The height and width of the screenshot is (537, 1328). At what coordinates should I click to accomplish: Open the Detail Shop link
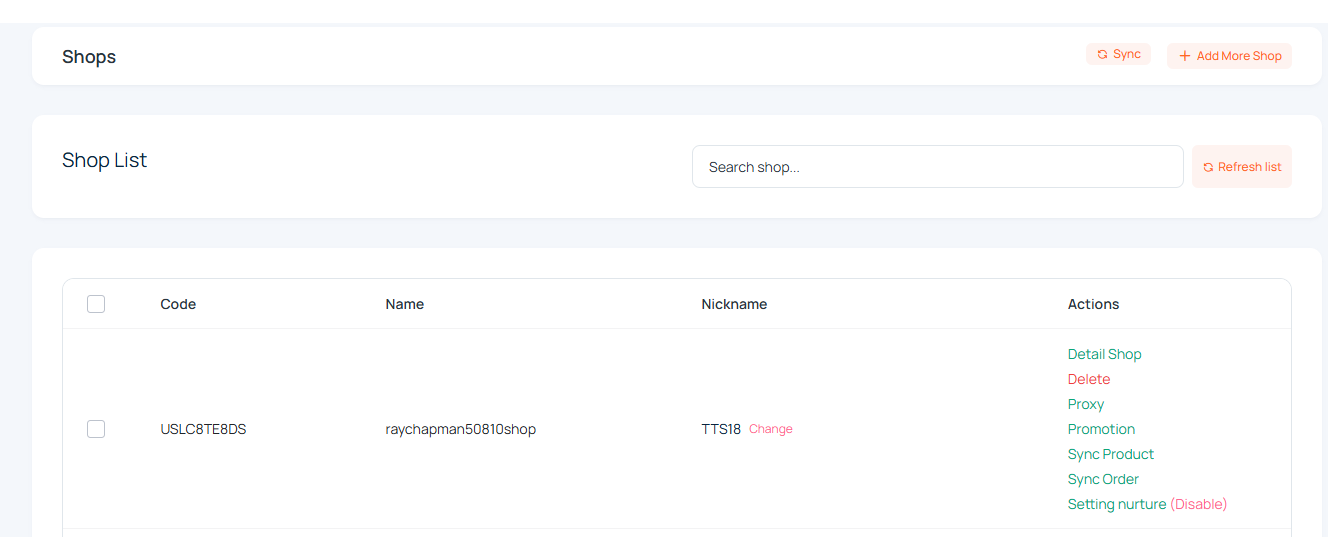click(1104, 354)
